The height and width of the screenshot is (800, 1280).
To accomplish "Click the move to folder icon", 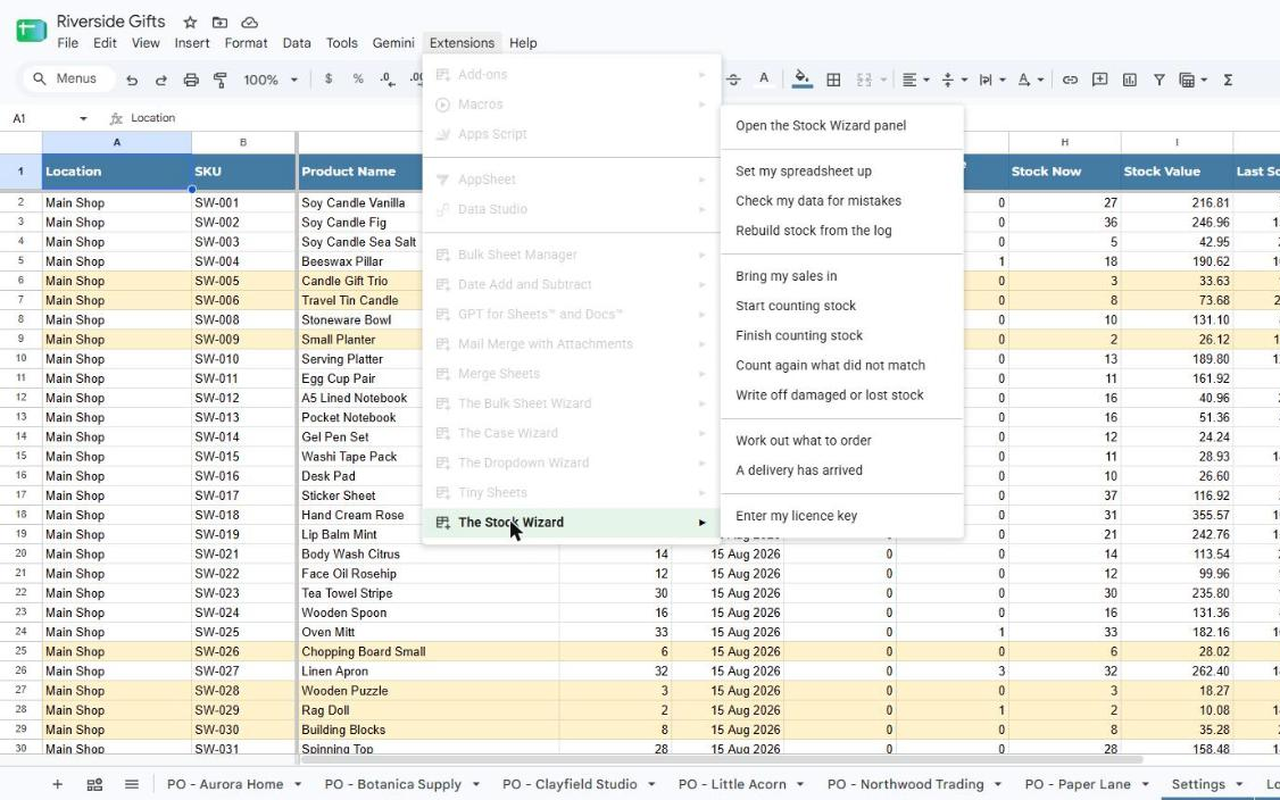I will tap(219, 22).
